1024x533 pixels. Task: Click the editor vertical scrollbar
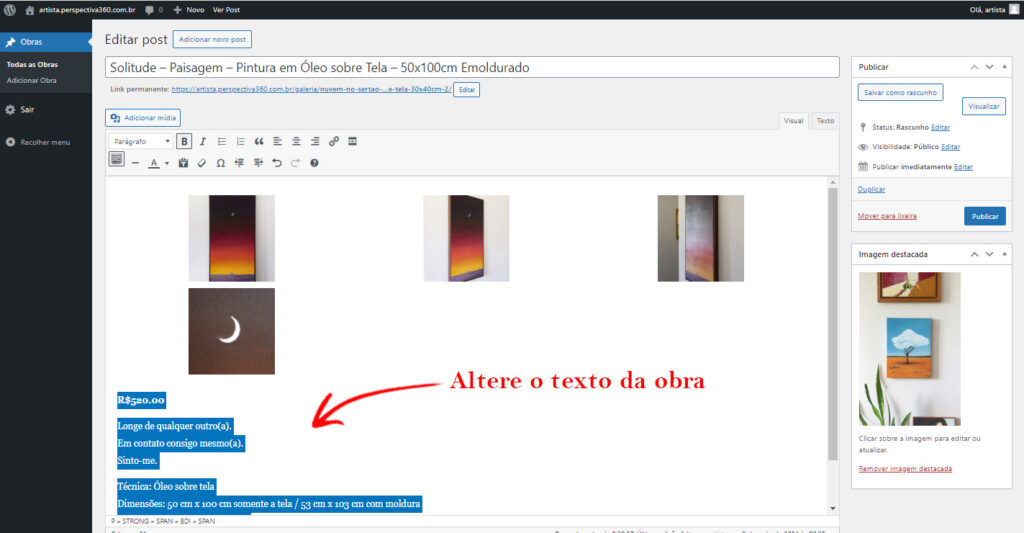point(833,323)
